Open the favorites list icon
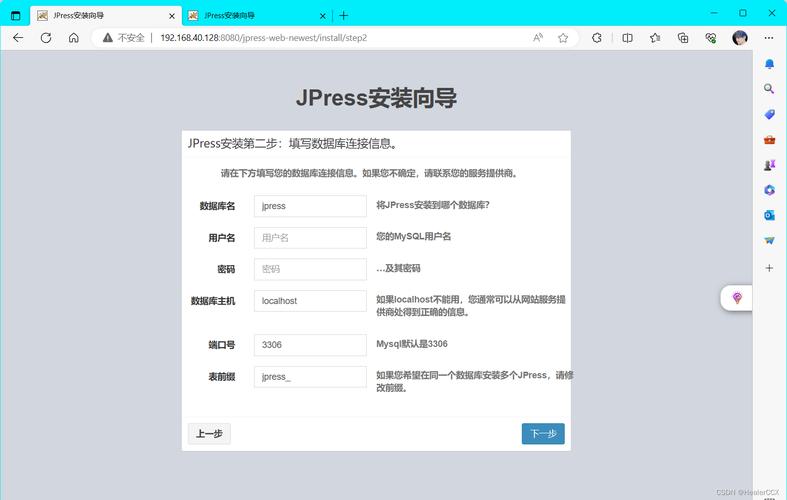The height and width of the screenshot is (500, 787). pyautogui.click(x=655, y=38)
